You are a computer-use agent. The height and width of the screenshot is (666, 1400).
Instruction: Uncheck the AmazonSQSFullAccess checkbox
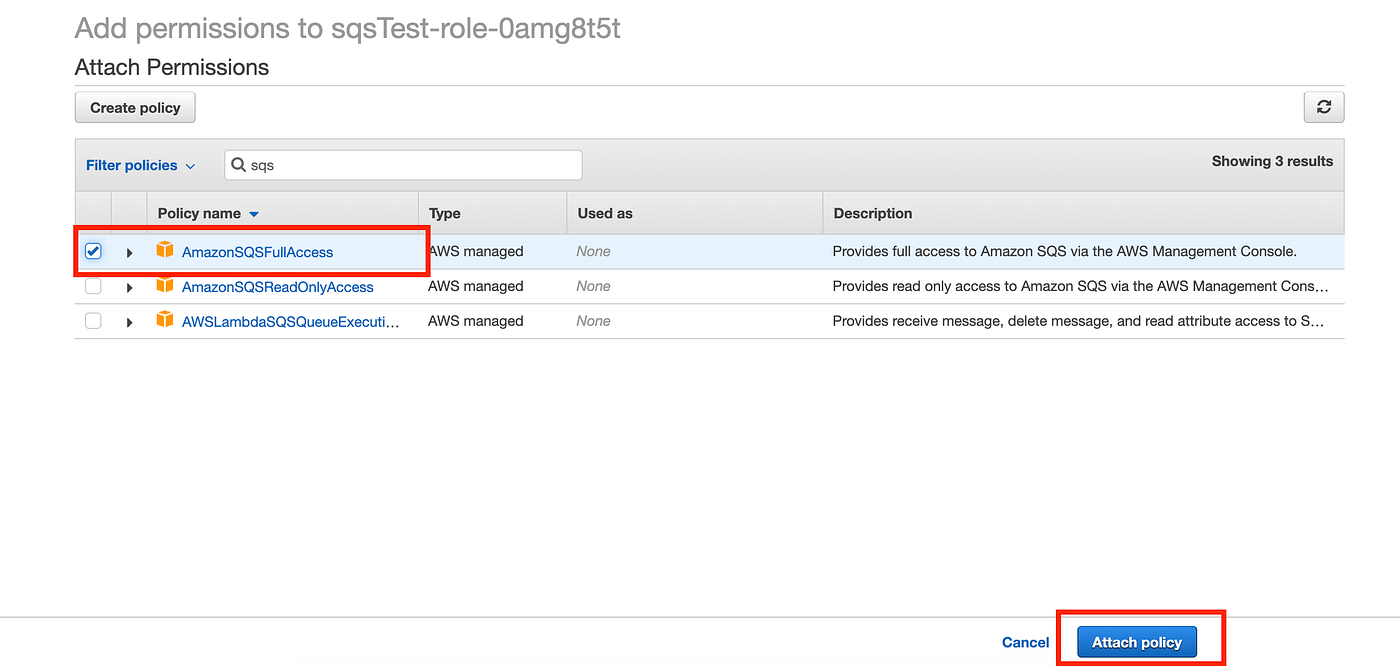coord(93,251)
